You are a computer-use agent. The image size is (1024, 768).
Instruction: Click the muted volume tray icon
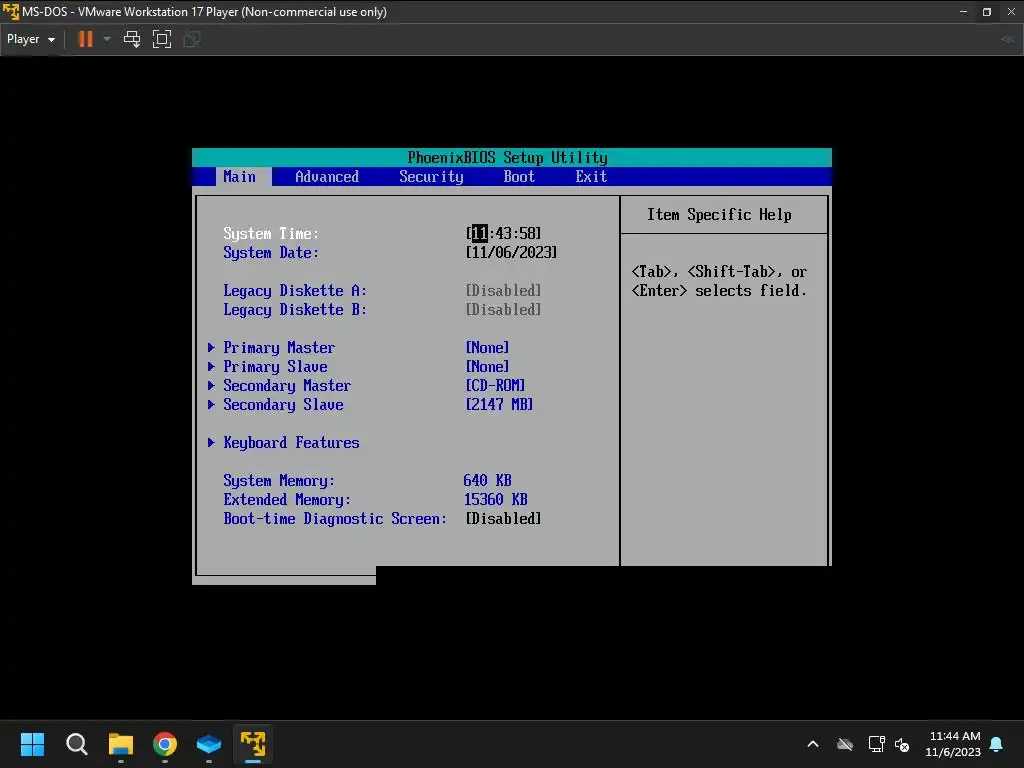coord(902,744)
